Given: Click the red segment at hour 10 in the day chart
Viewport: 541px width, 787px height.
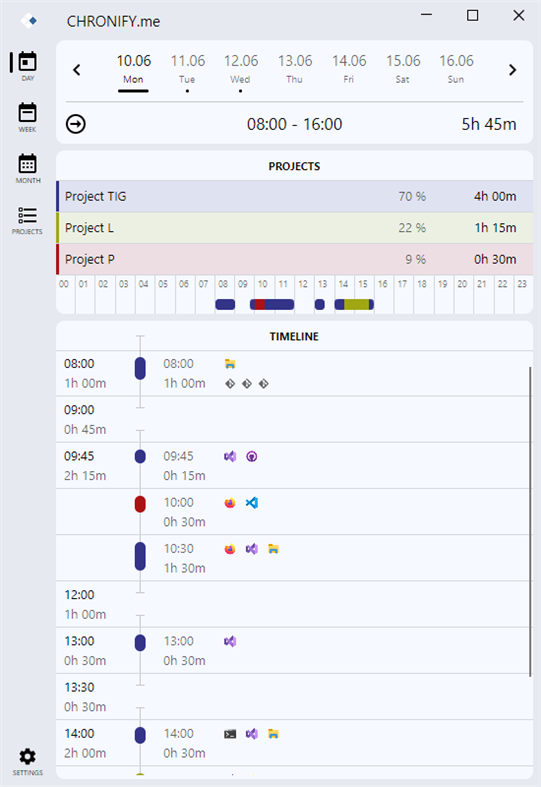Looking at the screenshot, I should click(259, 304).
